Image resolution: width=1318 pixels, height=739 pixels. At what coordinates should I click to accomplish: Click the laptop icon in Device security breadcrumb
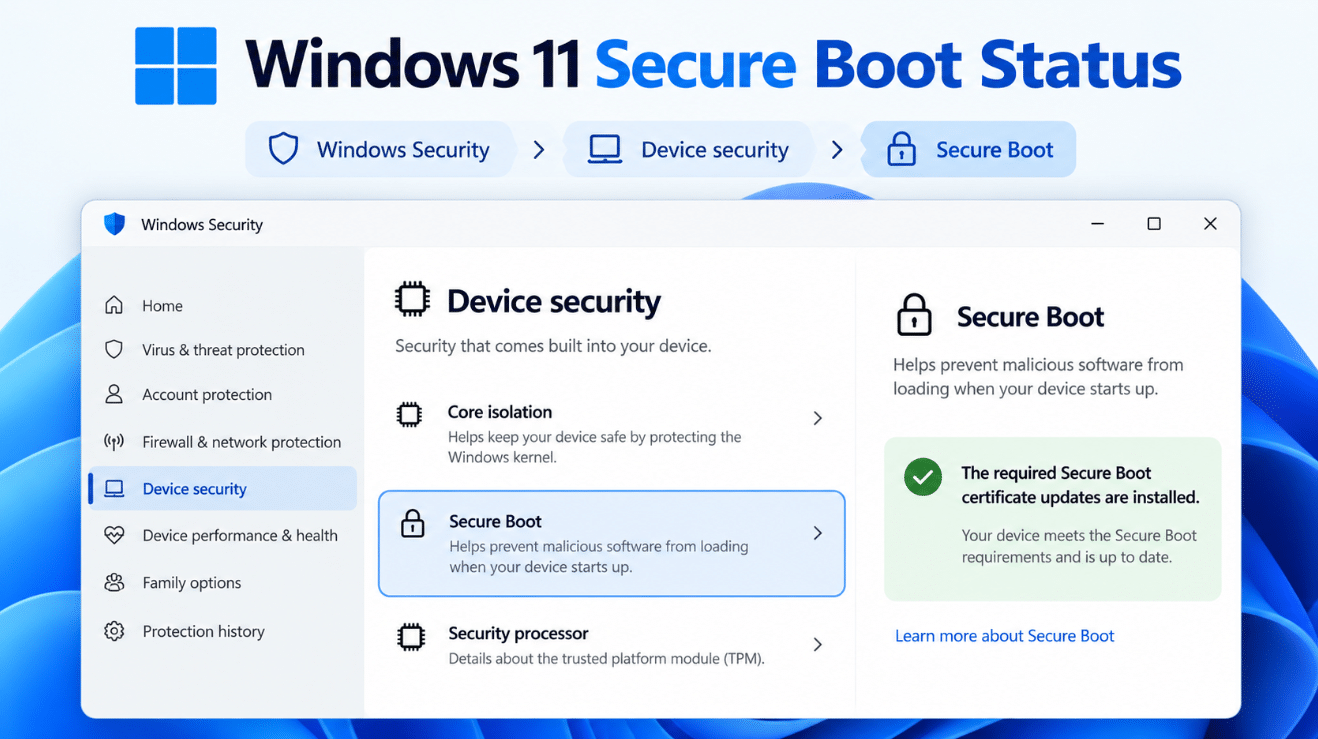[x=605, y=150]
